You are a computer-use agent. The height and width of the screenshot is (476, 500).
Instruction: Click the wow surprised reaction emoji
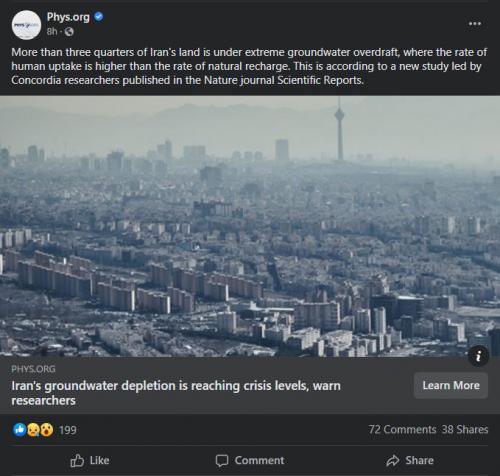point(47,430)
